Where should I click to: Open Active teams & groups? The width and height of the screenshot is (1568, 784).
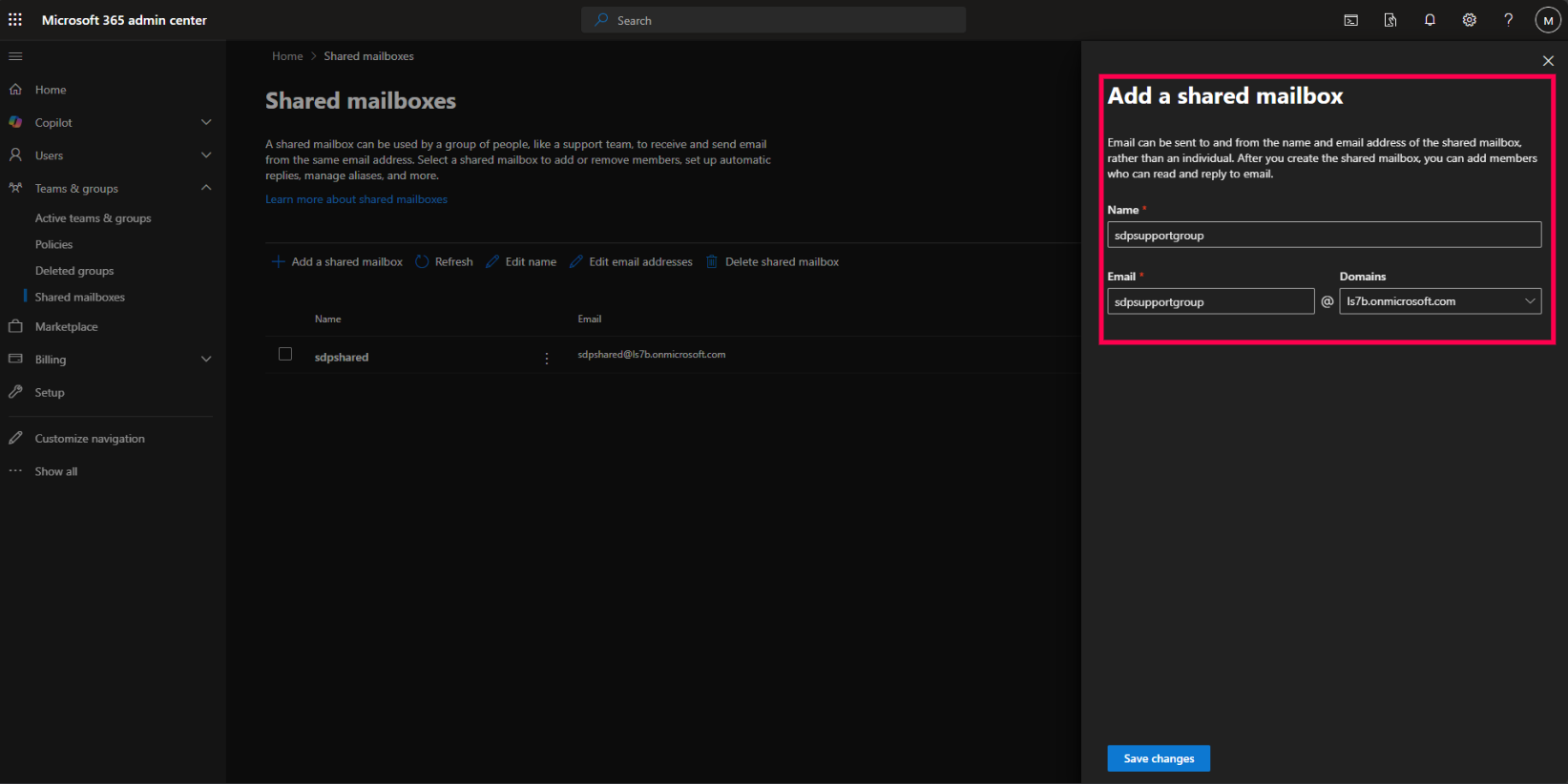click(x=94, y=218)
